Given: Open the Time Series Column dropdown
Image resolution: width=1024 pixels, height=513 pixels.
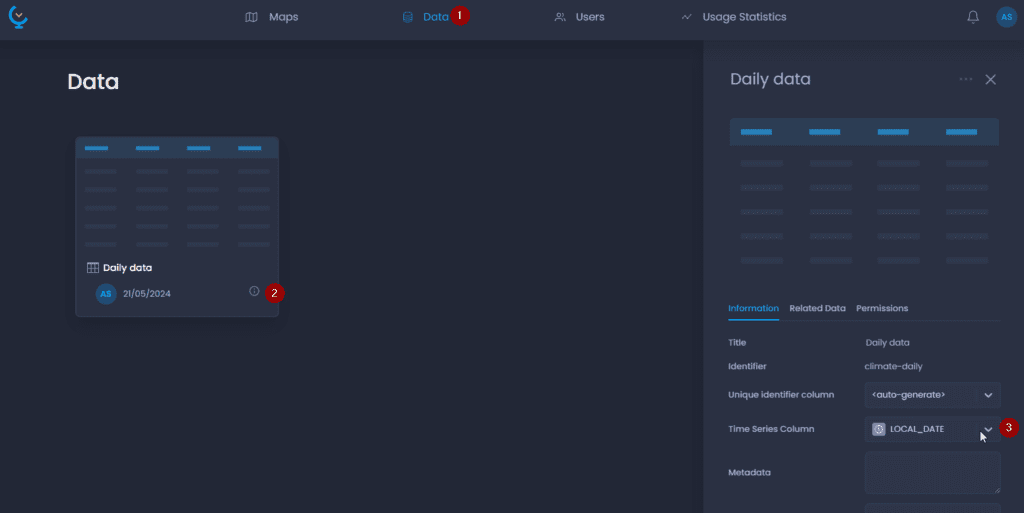Looking at the screenshot, I should 933,429.
